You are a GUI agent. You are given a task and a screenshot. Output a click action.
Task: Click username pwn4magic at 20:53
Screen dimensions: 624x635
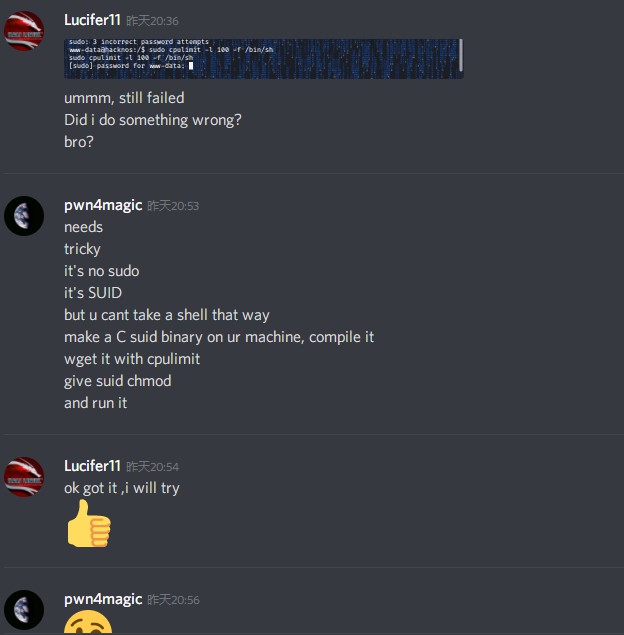pyautogui.click(x=103, y=205)
